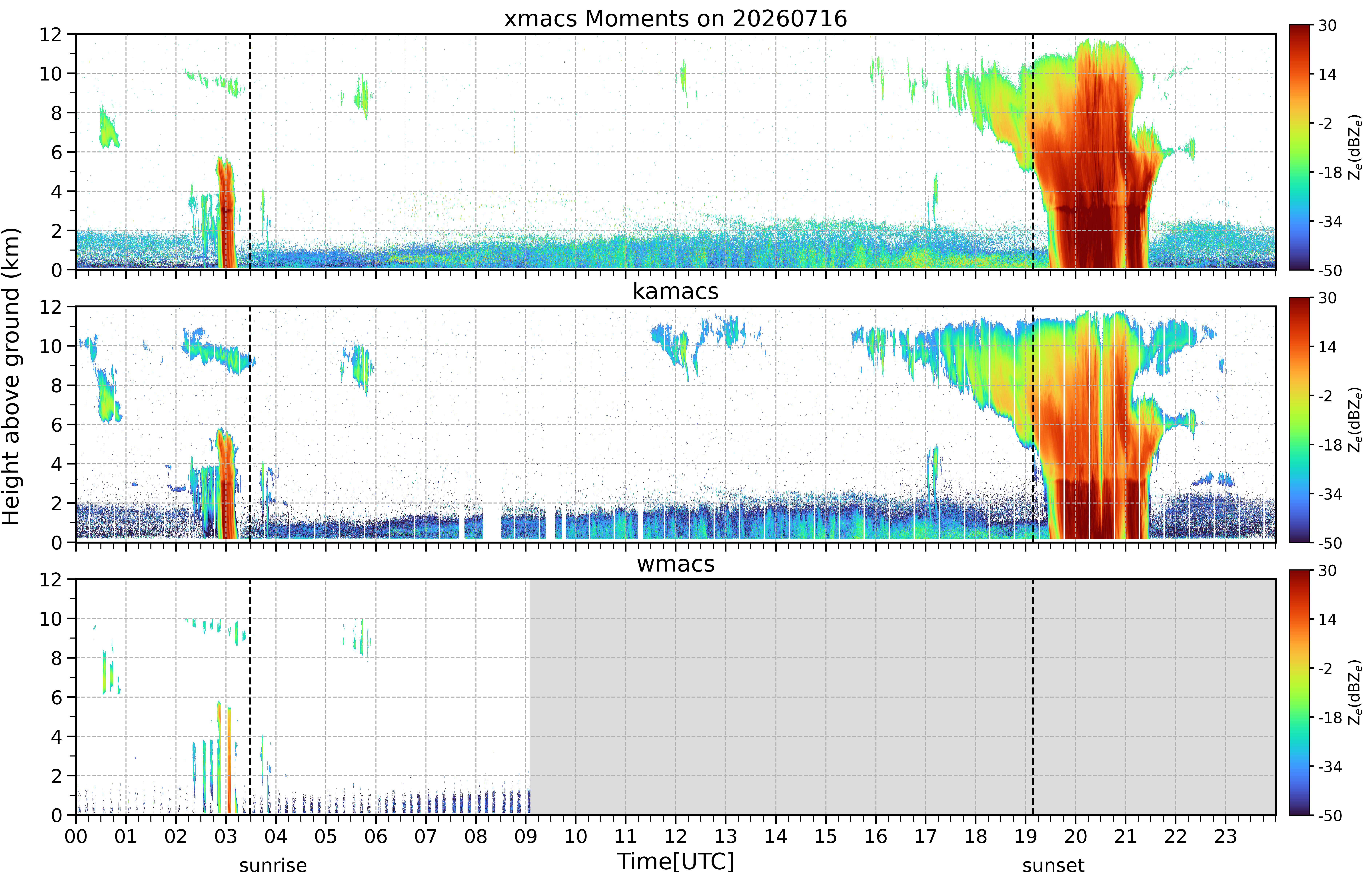This screenshot has width=1372, height=885.
Task: Click the sunset dashed line in xmacs panel
Action: click(1033, 152)
